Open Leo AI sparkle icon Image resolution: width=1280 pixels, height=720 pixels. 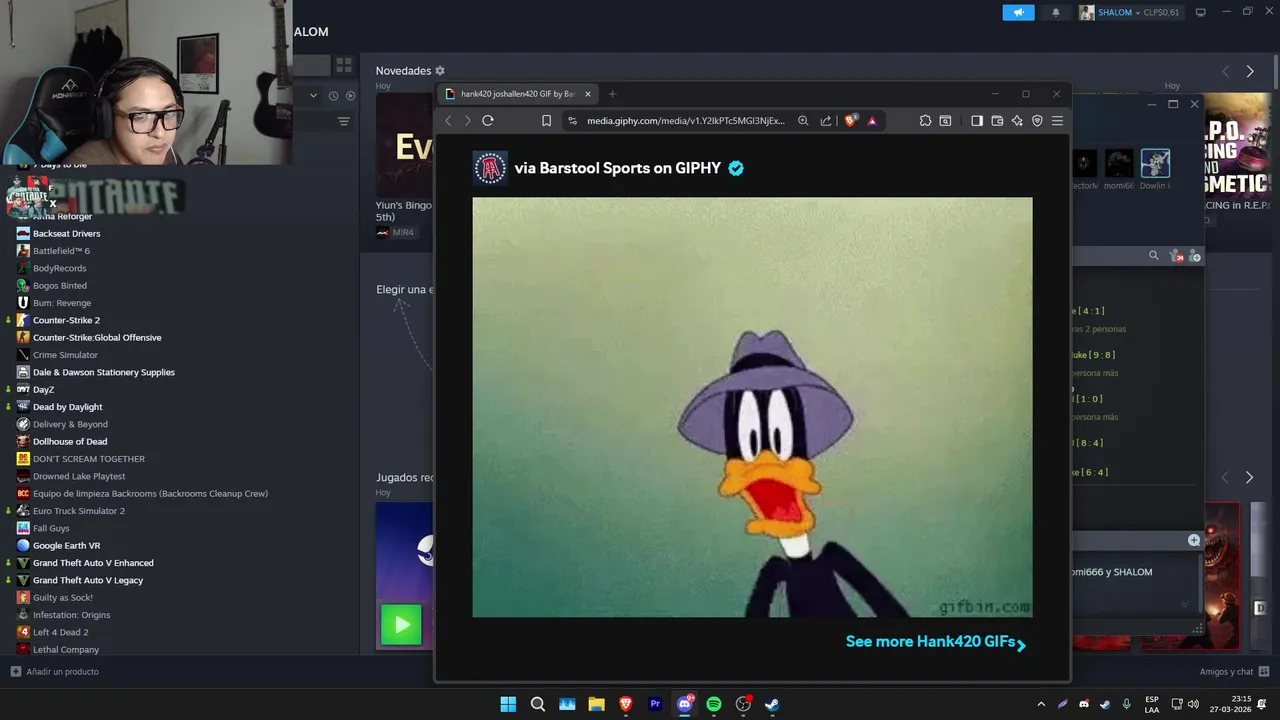(1017, 121)
